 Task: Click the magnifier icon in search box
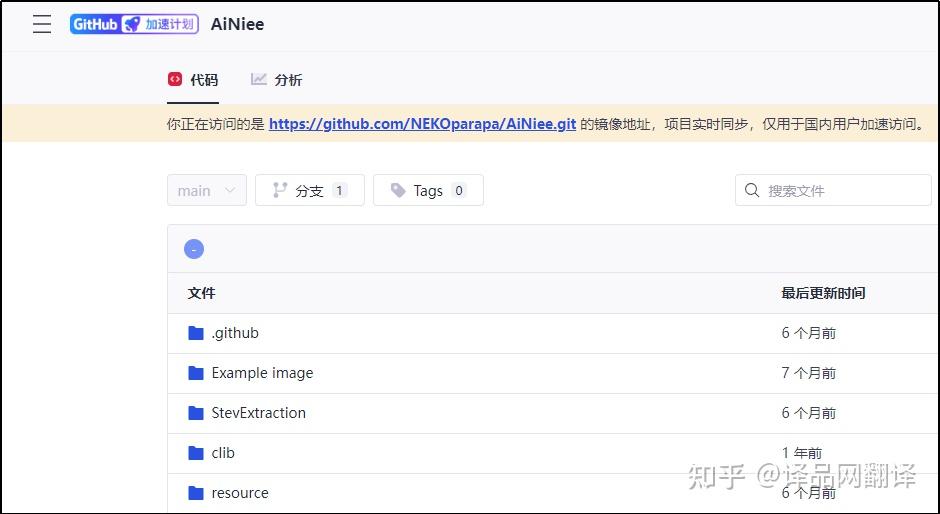tap(752, 190)
